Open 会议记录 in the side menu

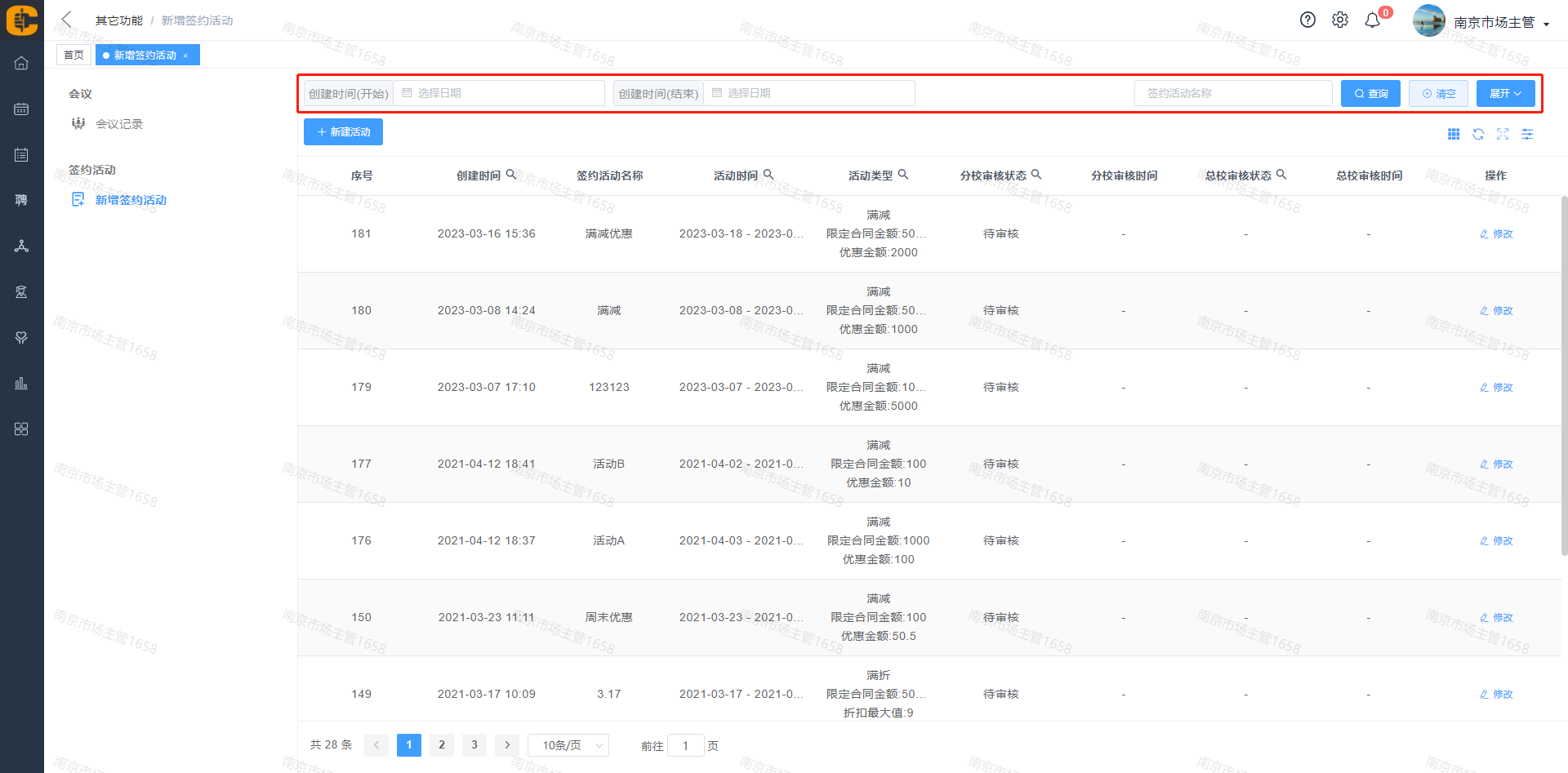point(119,124)
